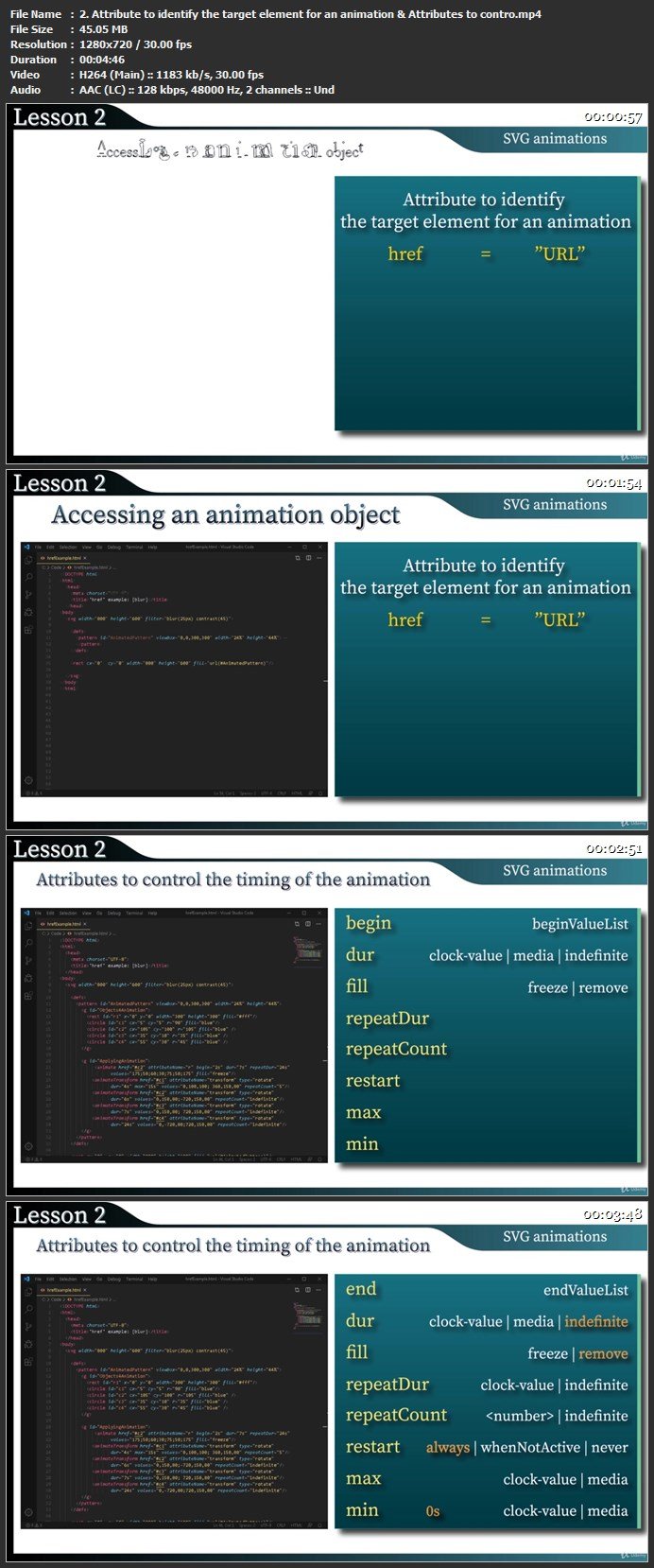Open Search icon in the 00:01:54 frame's VS Code
The image size is (654, 1568).
coord(28,577)
